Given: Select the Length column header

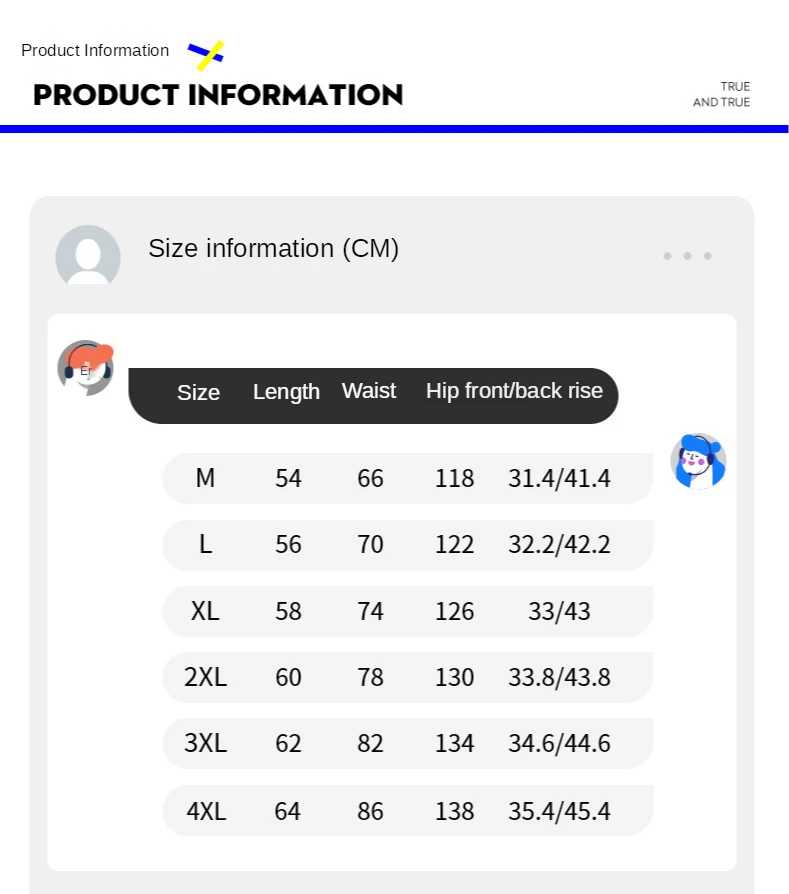Looking at the screenshot, I should pyautogui.click(x=286, y=392).
